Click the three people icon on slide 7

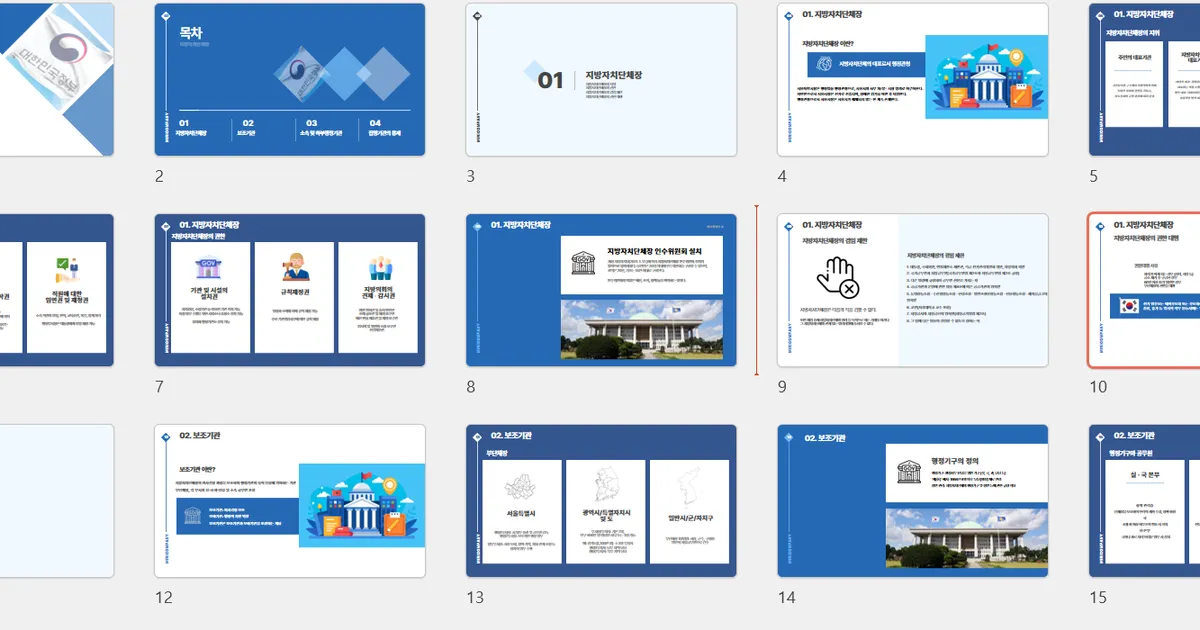[x=379, y=268]
